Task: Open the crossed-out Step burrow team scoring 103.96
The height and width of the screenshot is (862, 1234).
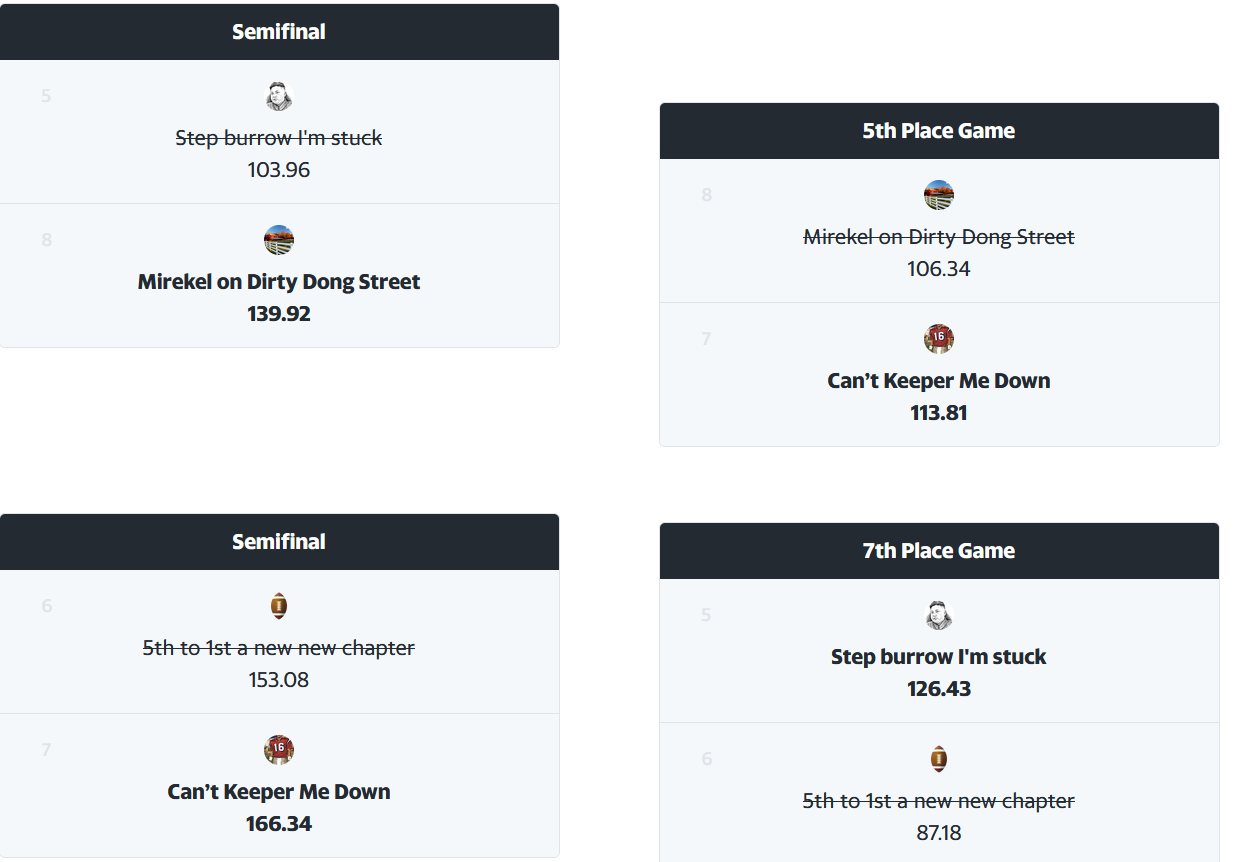Action: [x=279, y=138]
